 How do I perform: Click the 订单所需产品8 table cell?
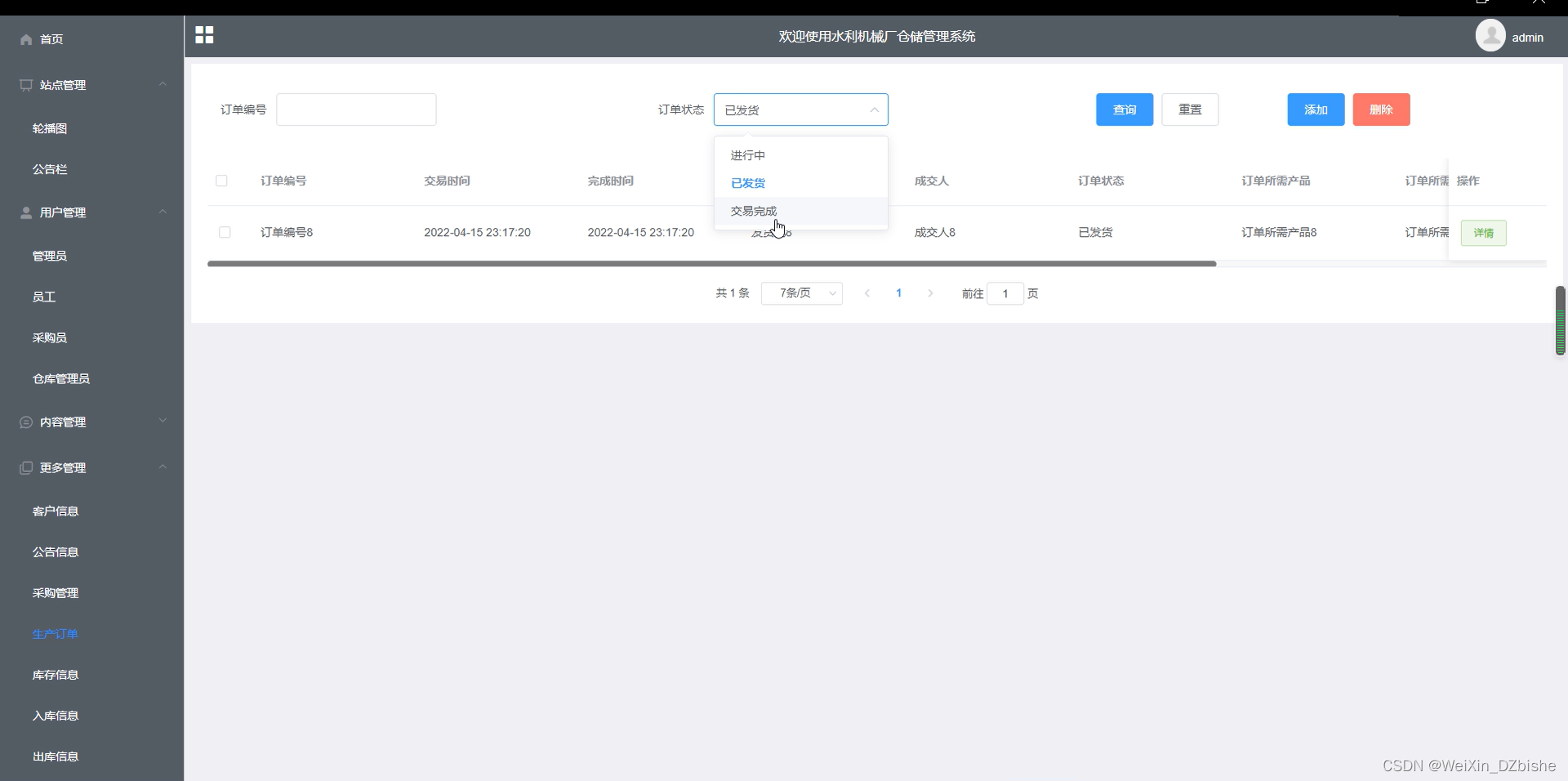pos(1279,233)
